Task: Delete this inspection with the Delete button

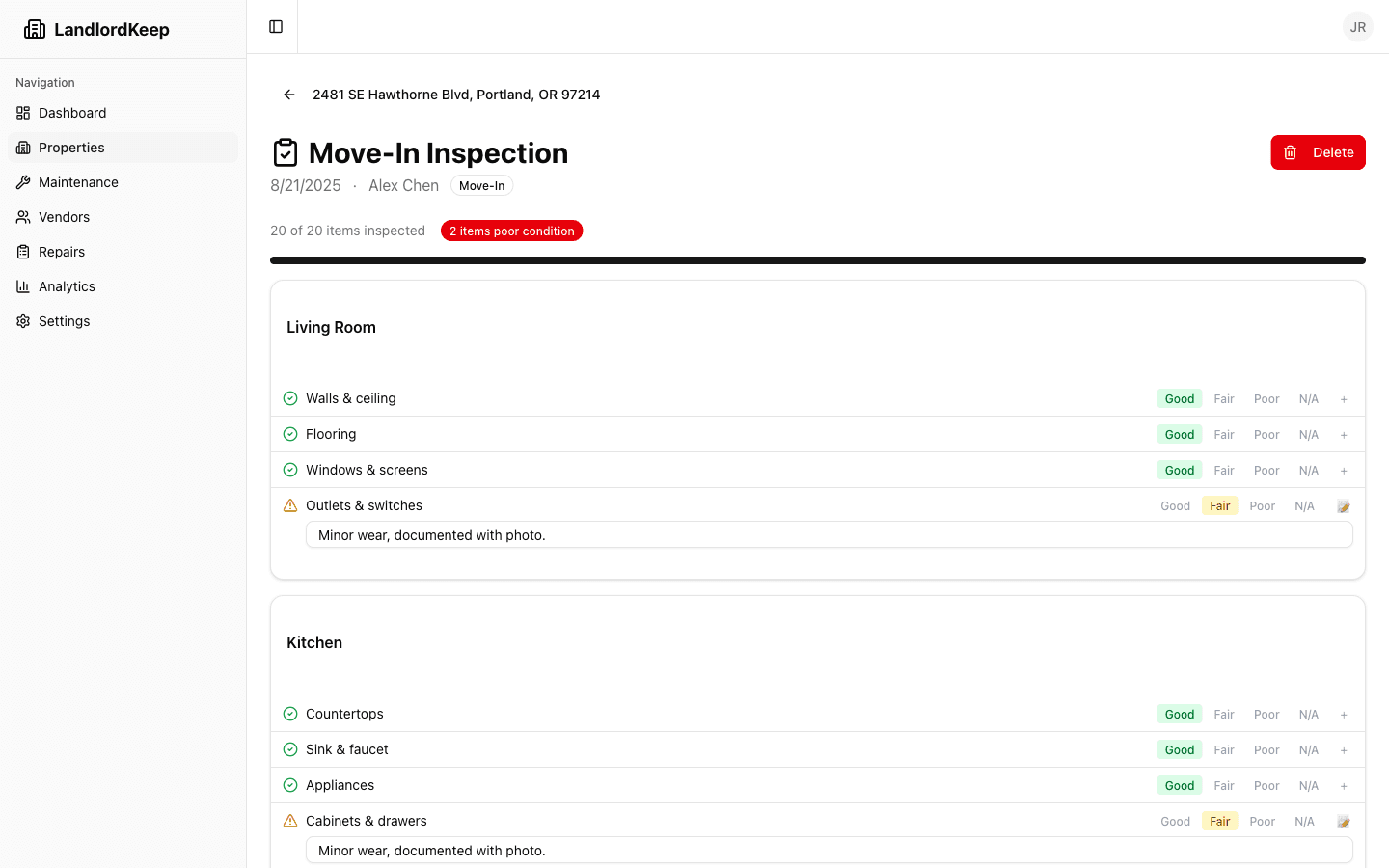Action: 1319,152
